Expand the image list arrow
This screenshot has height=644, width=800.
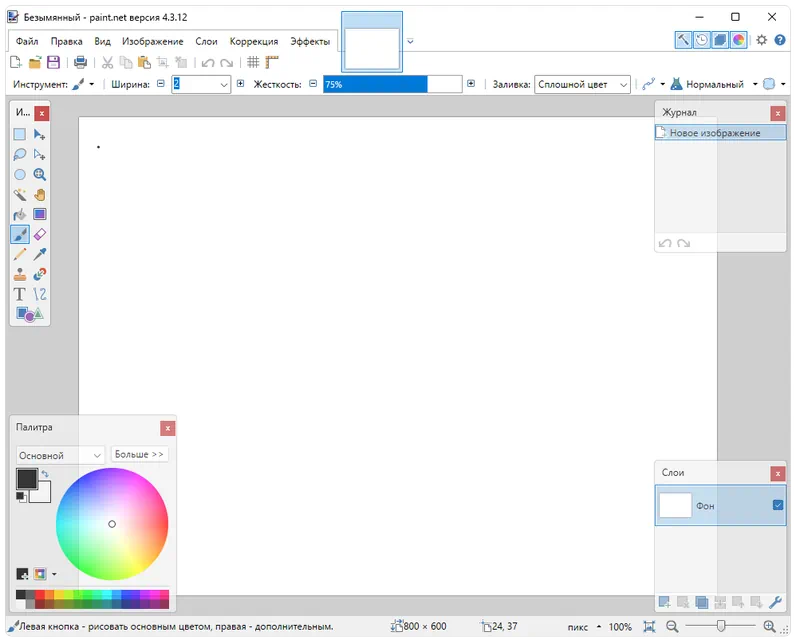coord(410,41)
